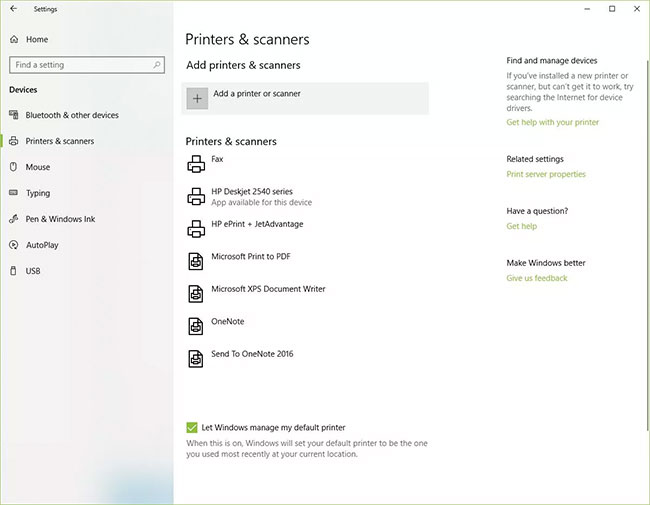The height and width of the screenshot is (505, 650).
Task: Select the Fax printer name
Action: (x=217, y=159)
